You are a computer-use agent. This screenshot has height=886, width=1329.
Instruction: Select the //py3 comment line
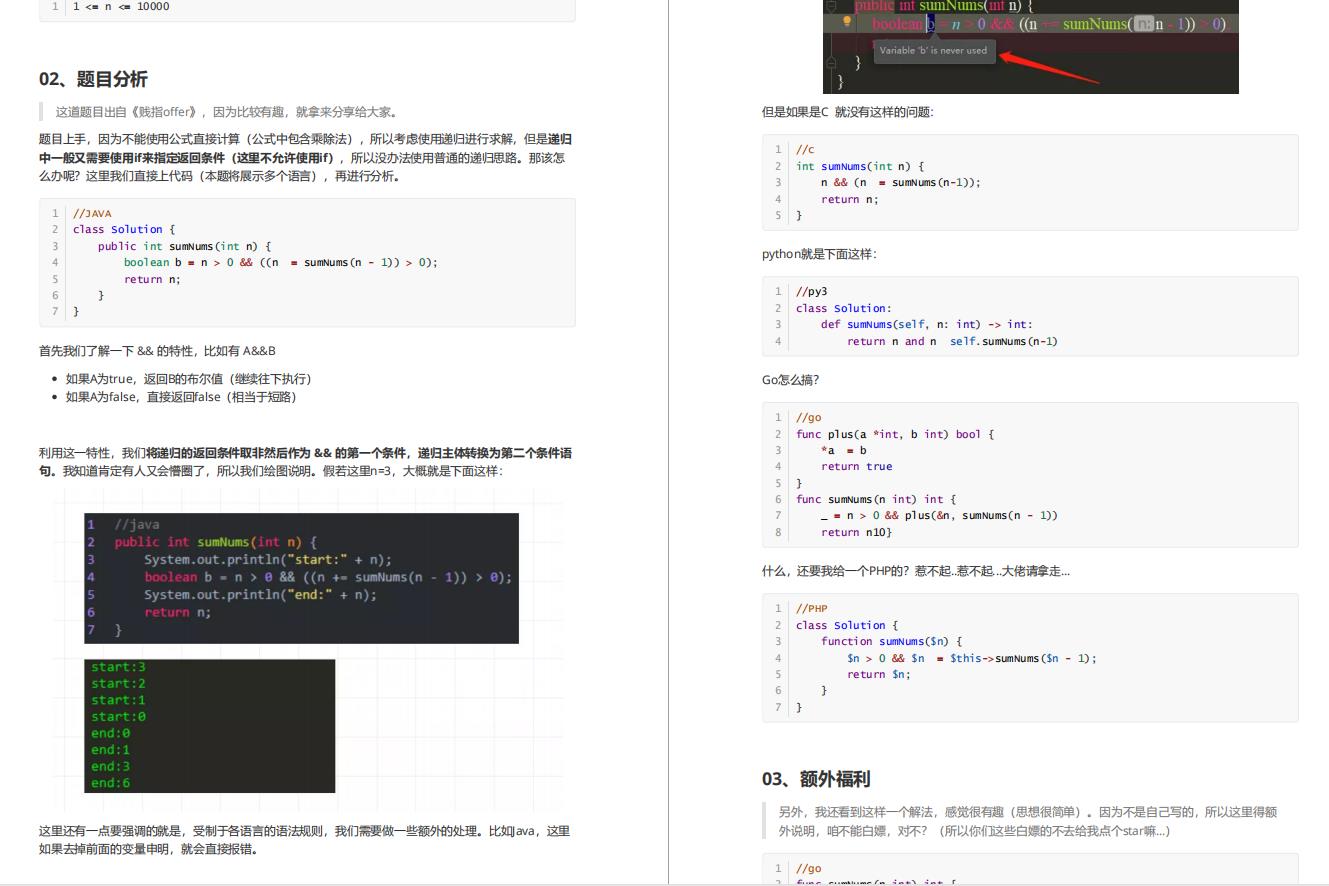812,292
